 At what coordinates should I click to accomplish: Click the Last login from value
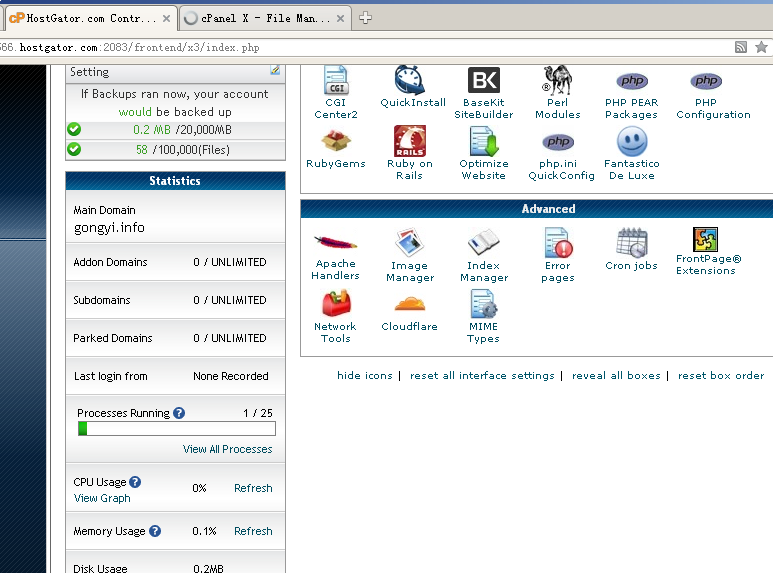(231, 376)
